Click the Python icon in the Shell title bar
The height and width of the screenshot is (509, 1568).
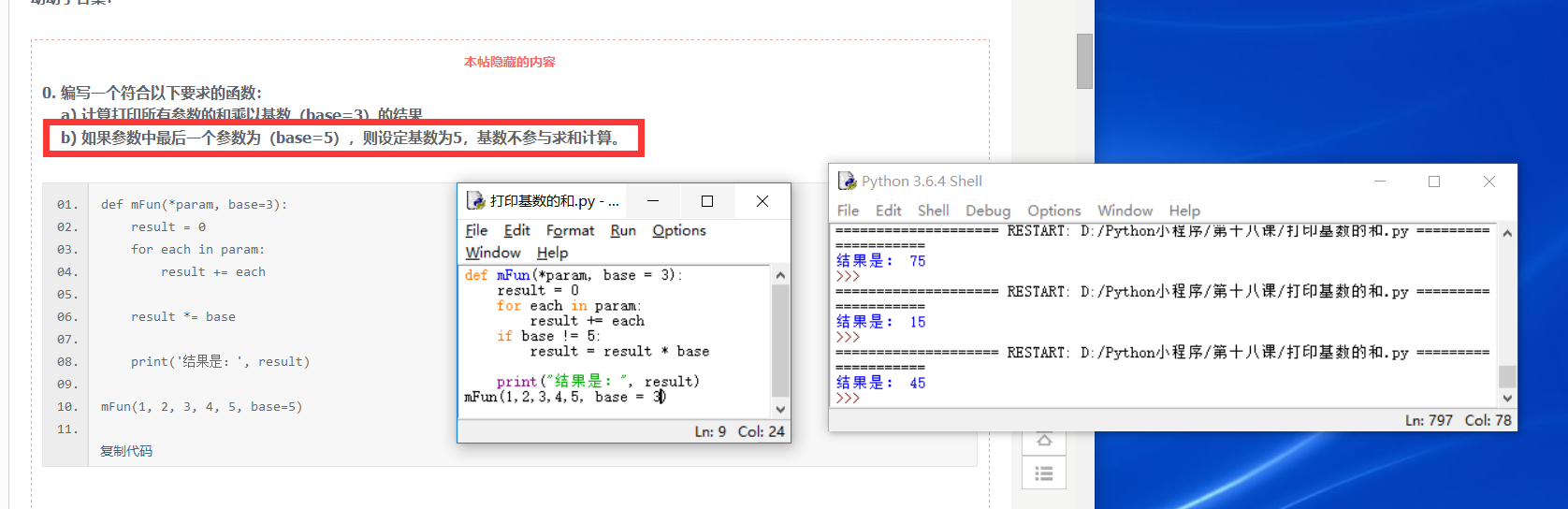(847, 181)
